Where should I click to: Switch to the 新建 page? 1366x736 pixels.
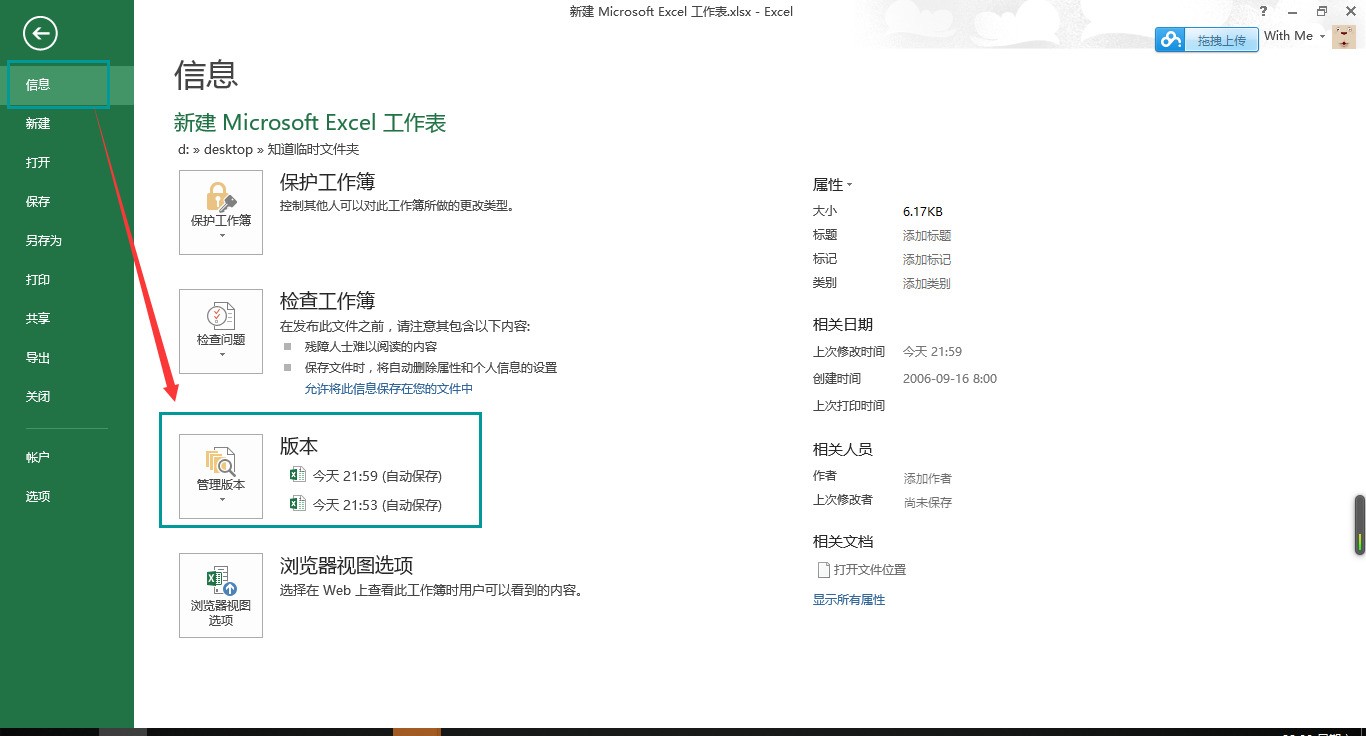click(37, 123)
